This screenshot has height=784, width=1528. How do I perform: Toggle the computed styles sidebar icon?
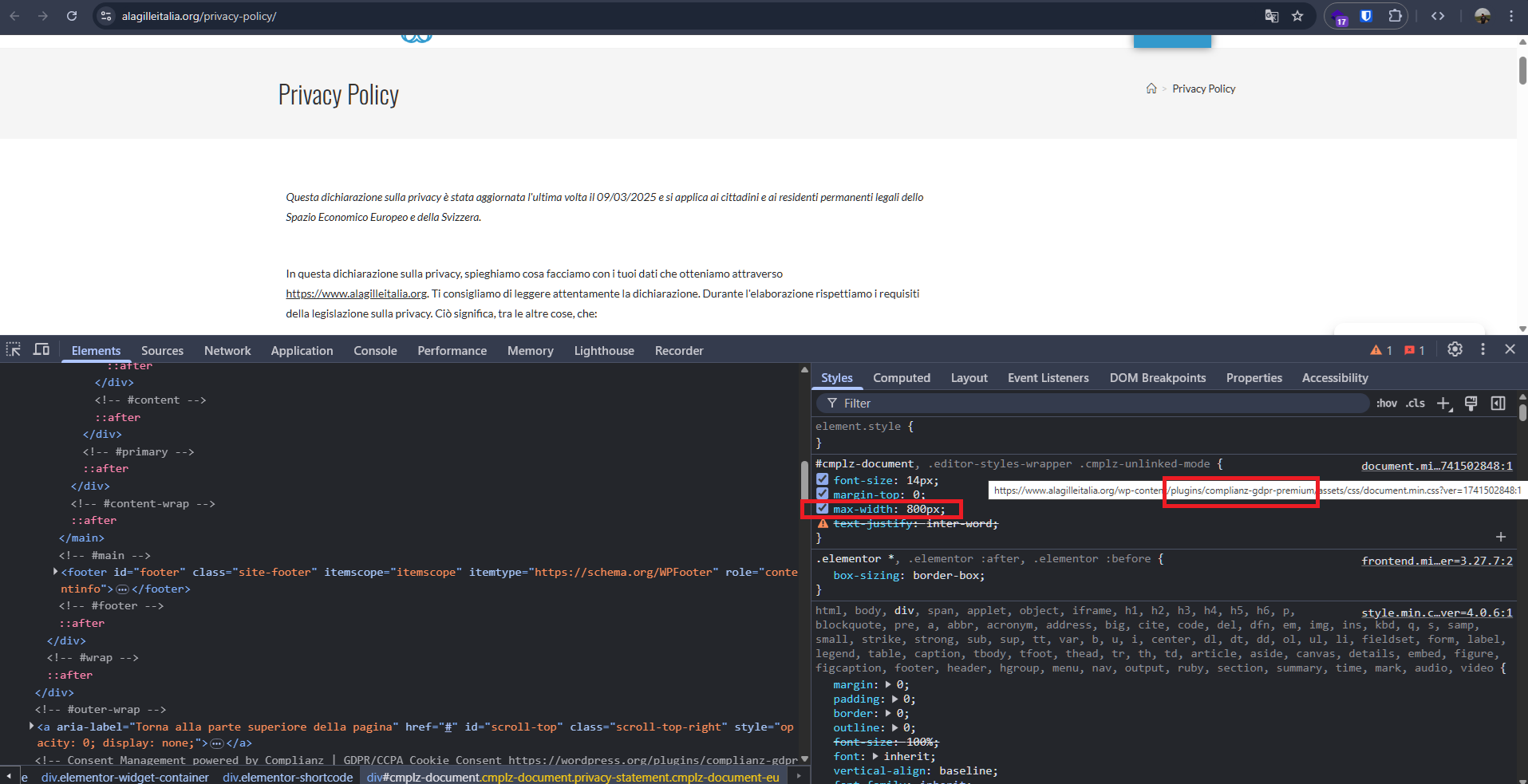1498,404
